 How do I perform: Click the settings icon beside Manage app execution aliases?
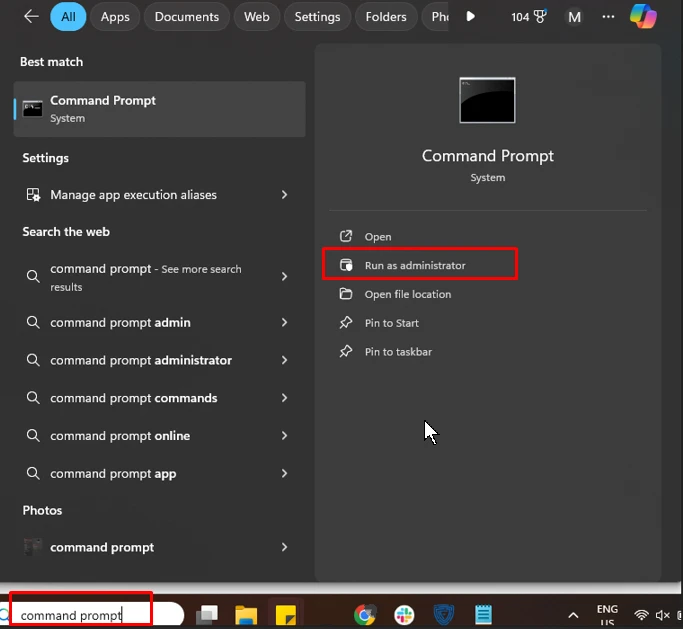[33, 195]
